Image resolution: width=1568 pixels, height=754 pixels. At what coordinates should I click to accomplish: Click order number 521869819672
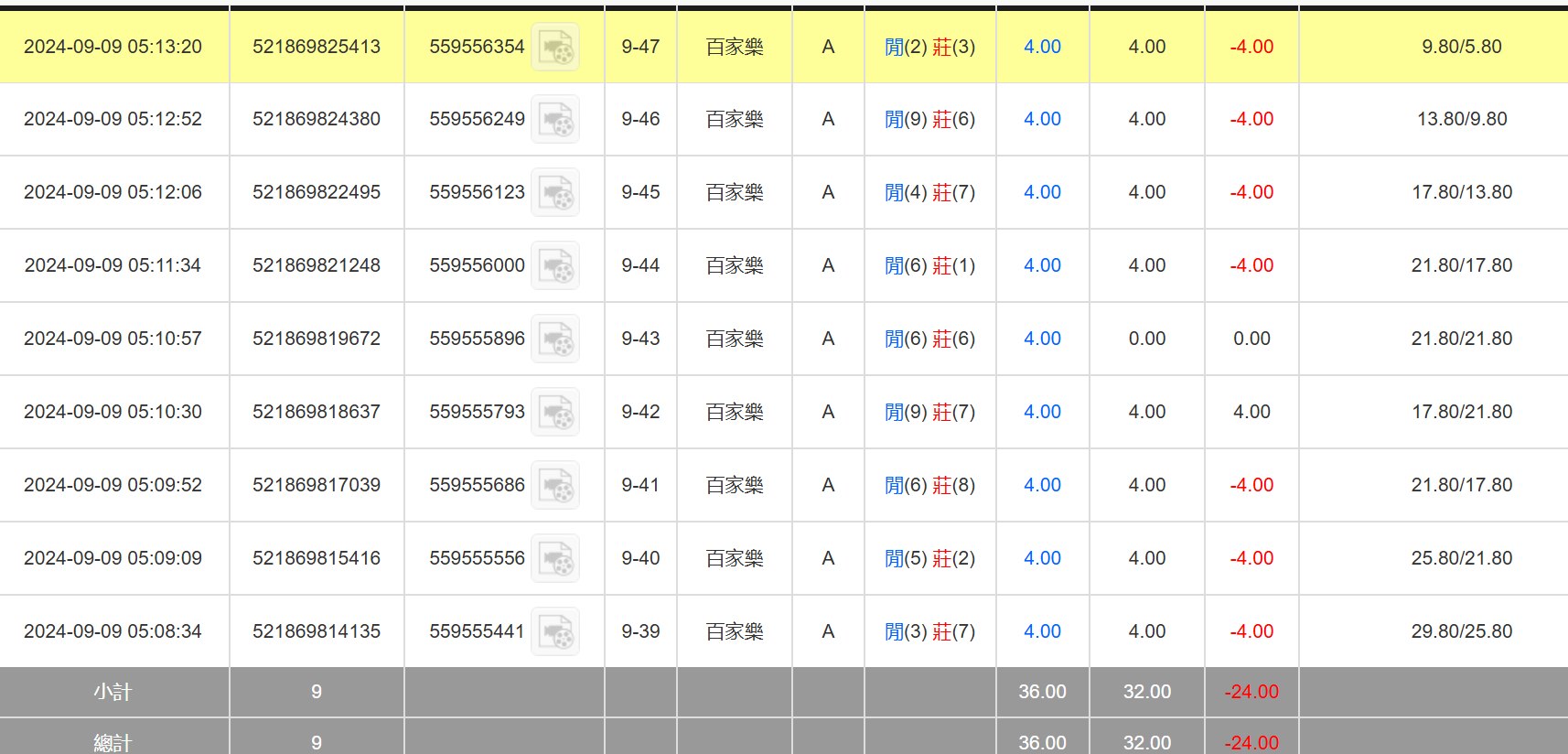tap(317, 339)
